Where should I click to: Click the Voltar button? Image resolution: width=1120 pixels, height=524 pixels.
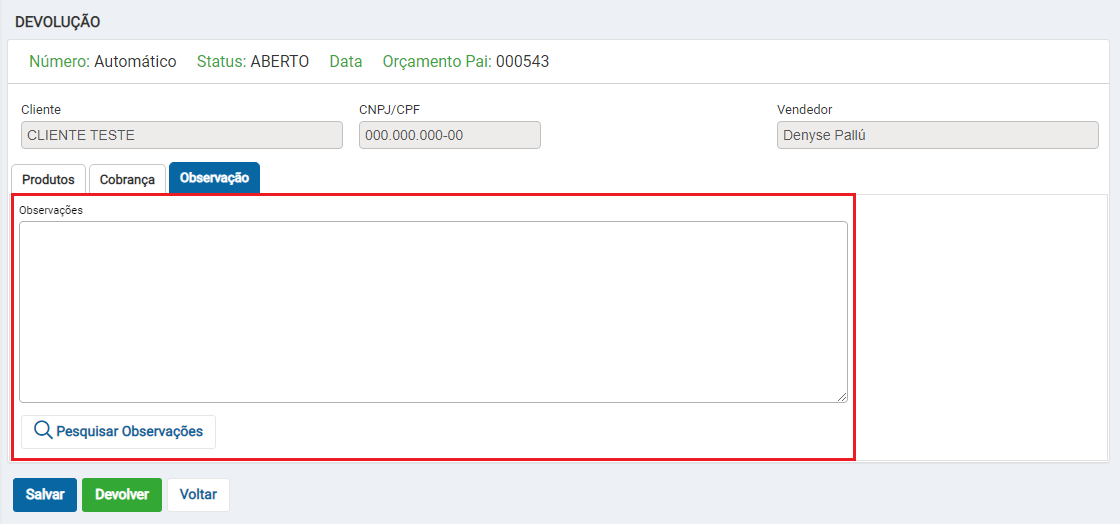coord(199,495)
